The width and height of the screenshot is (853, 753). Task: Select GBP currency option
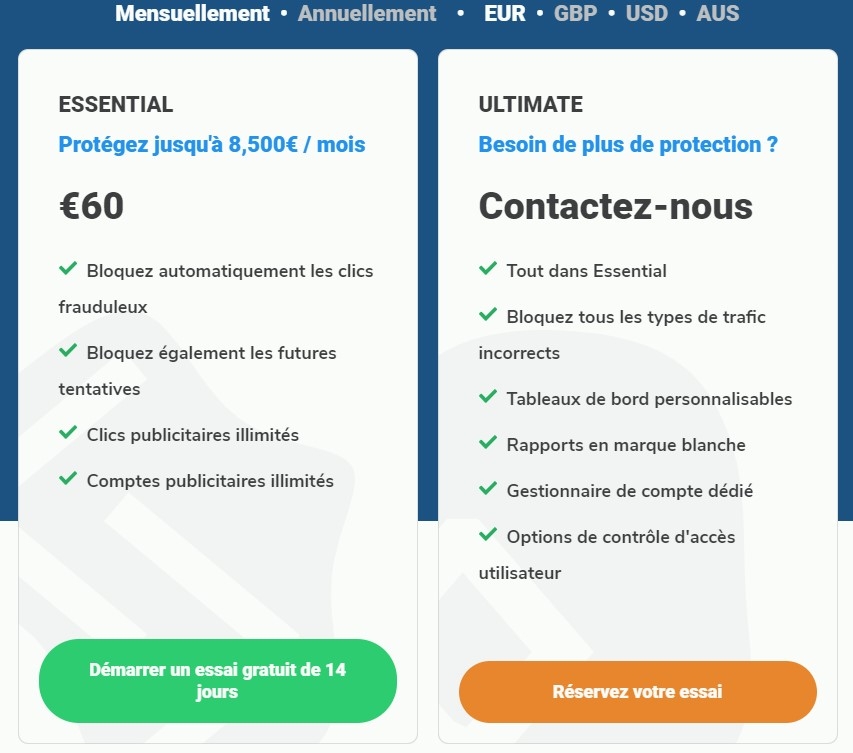click(575, 14)
